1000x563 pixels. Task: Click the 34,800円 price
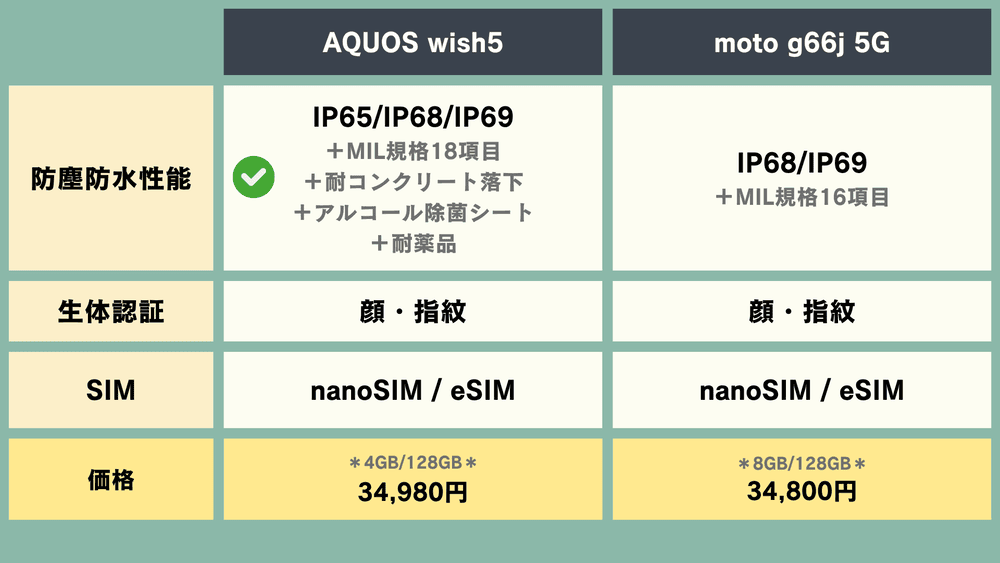tap(801, 491)
